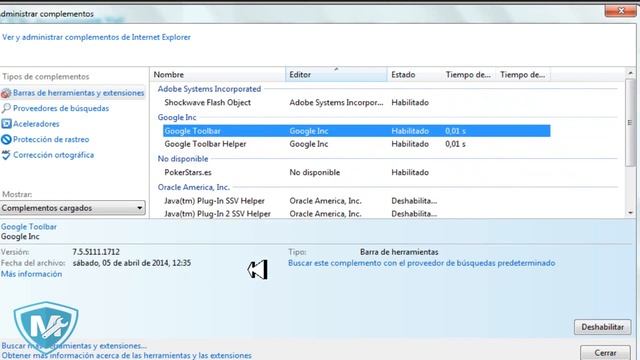Click the 0,01 s value for Google Toolbar Helper
This screenshot has width=640, height=360.
(x=455, y=144)
